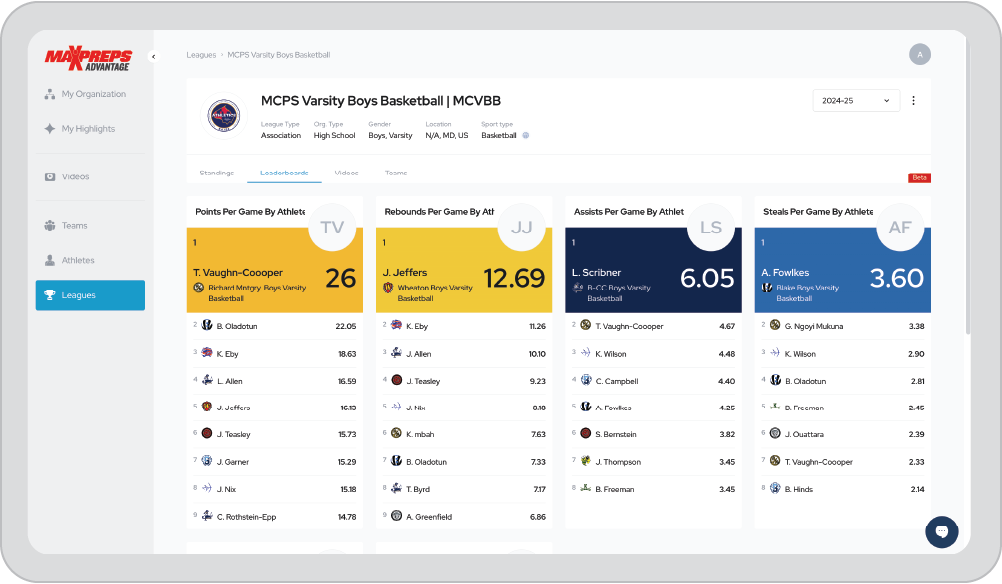This screenshot has width=1002, height=584.
Task: Open Videos via the camera icon
Action: coord(48,176)
